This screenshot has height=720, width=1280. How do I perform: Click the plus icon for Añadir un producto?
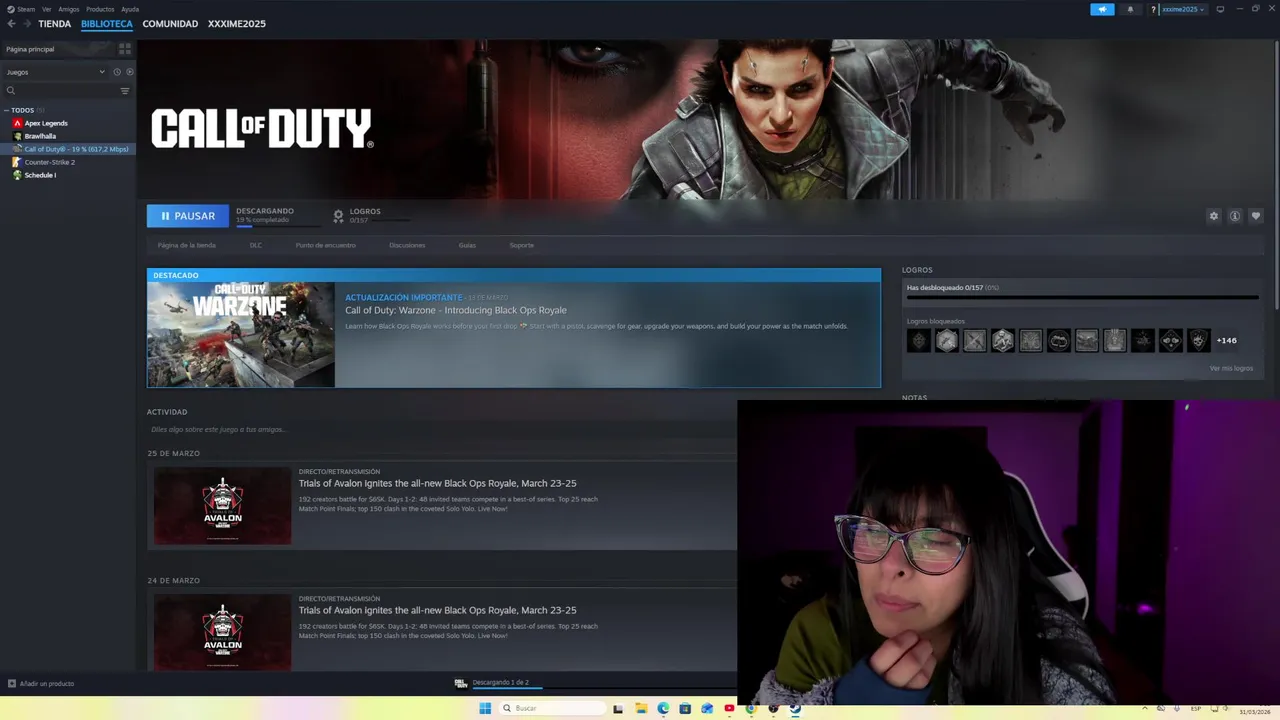[x=12, y=683]
